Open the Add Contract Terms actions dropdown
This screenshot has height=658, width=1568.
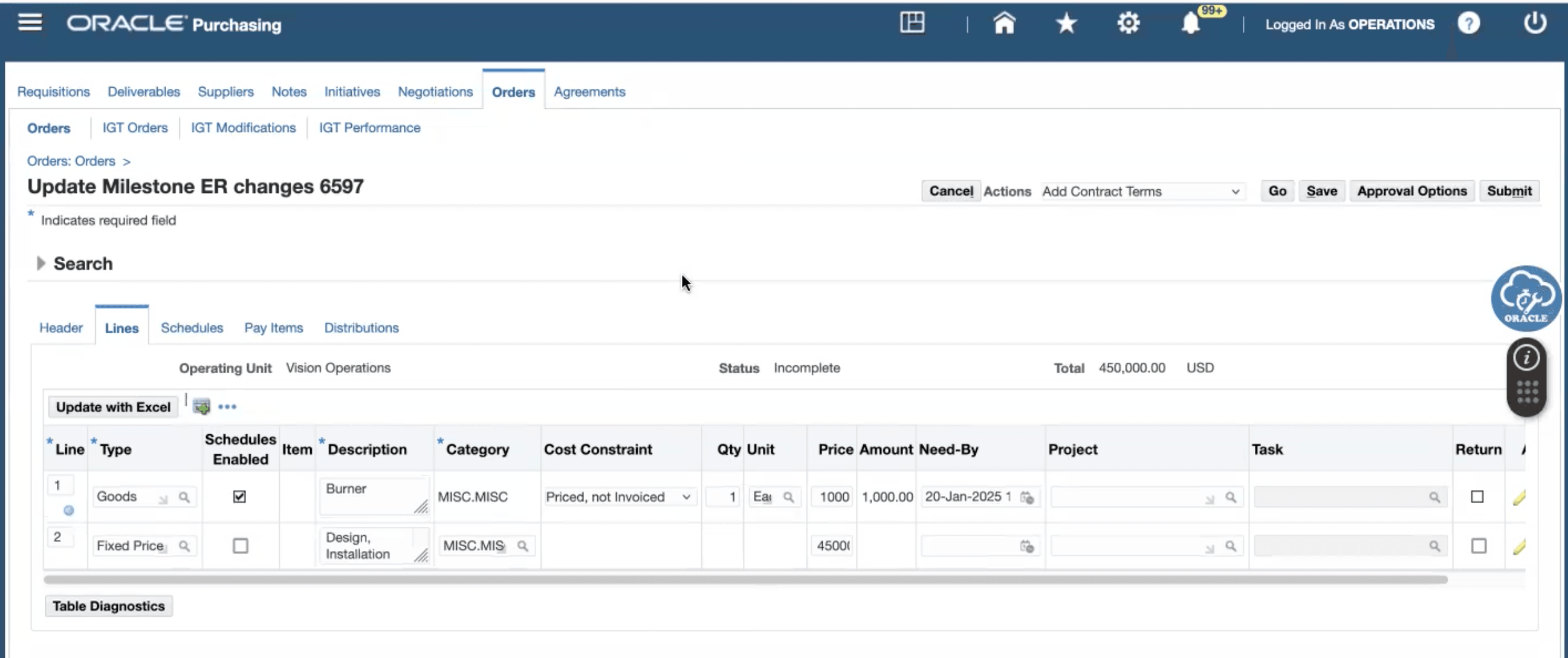coord(1141,191)
